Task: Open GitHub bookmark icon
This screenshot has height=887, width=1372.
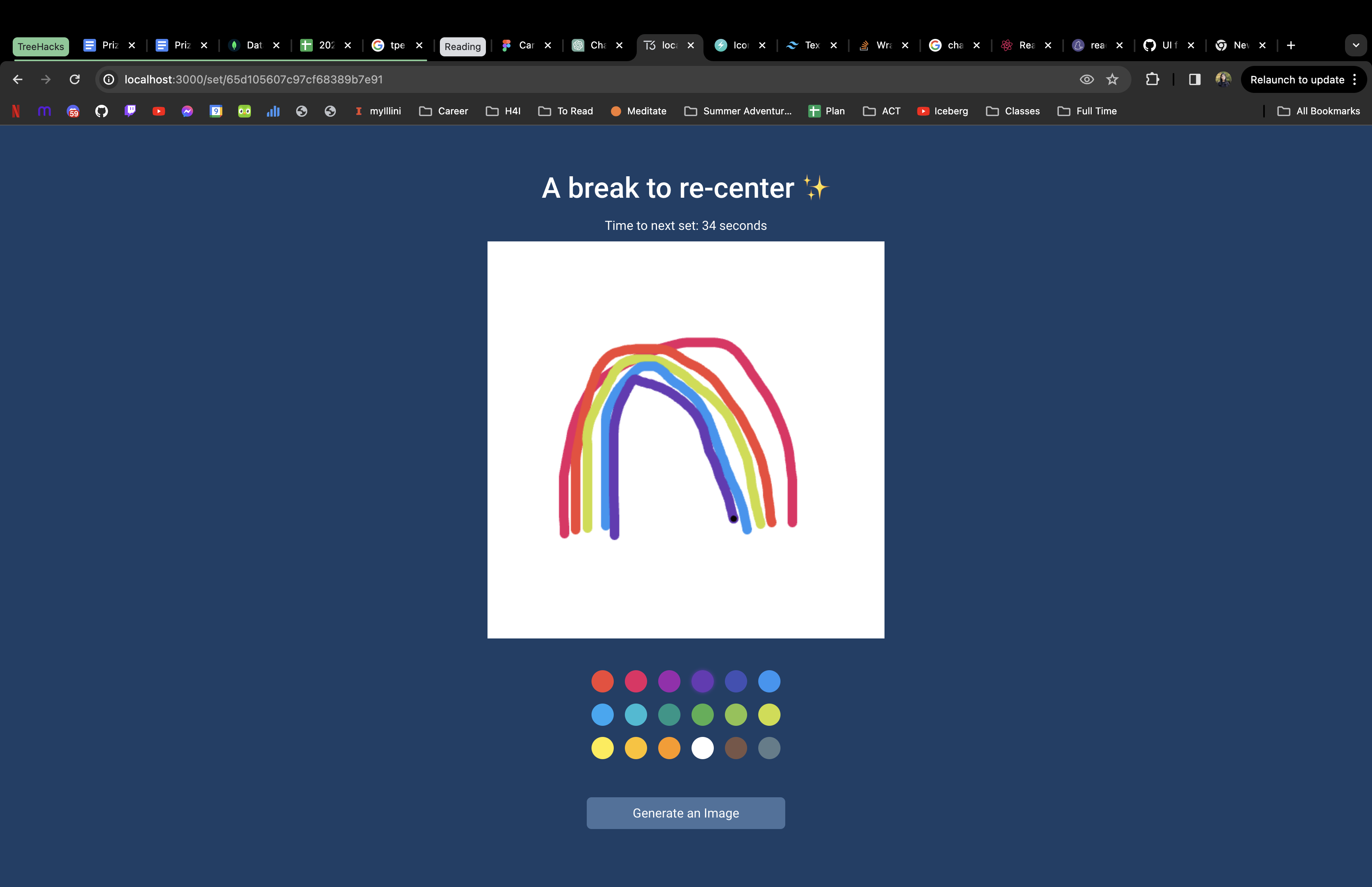Action: click(101, 111)
